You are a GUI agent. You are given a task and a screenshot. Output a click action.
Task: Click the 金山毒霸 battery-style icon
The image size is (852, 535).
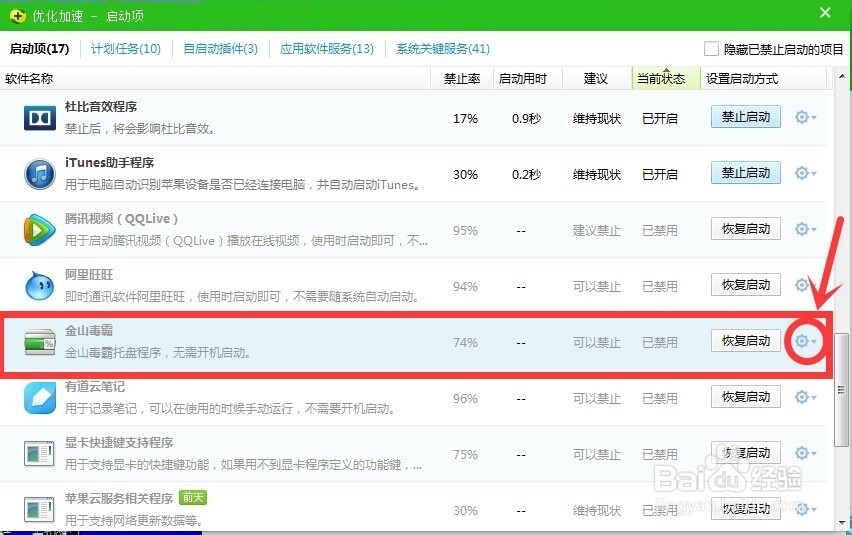click(40, 342)
